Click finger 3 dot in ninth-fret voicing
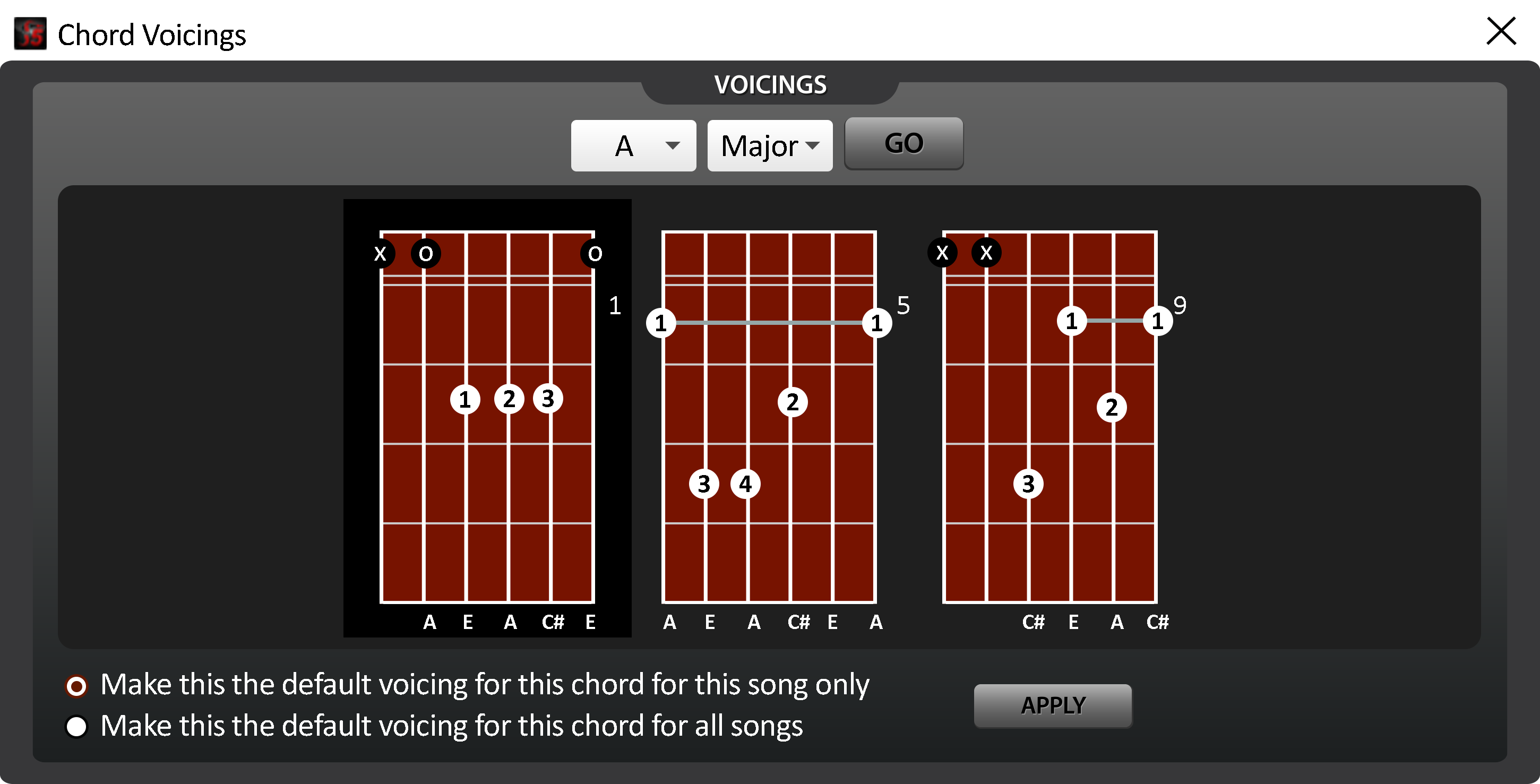 point(1028,484)
